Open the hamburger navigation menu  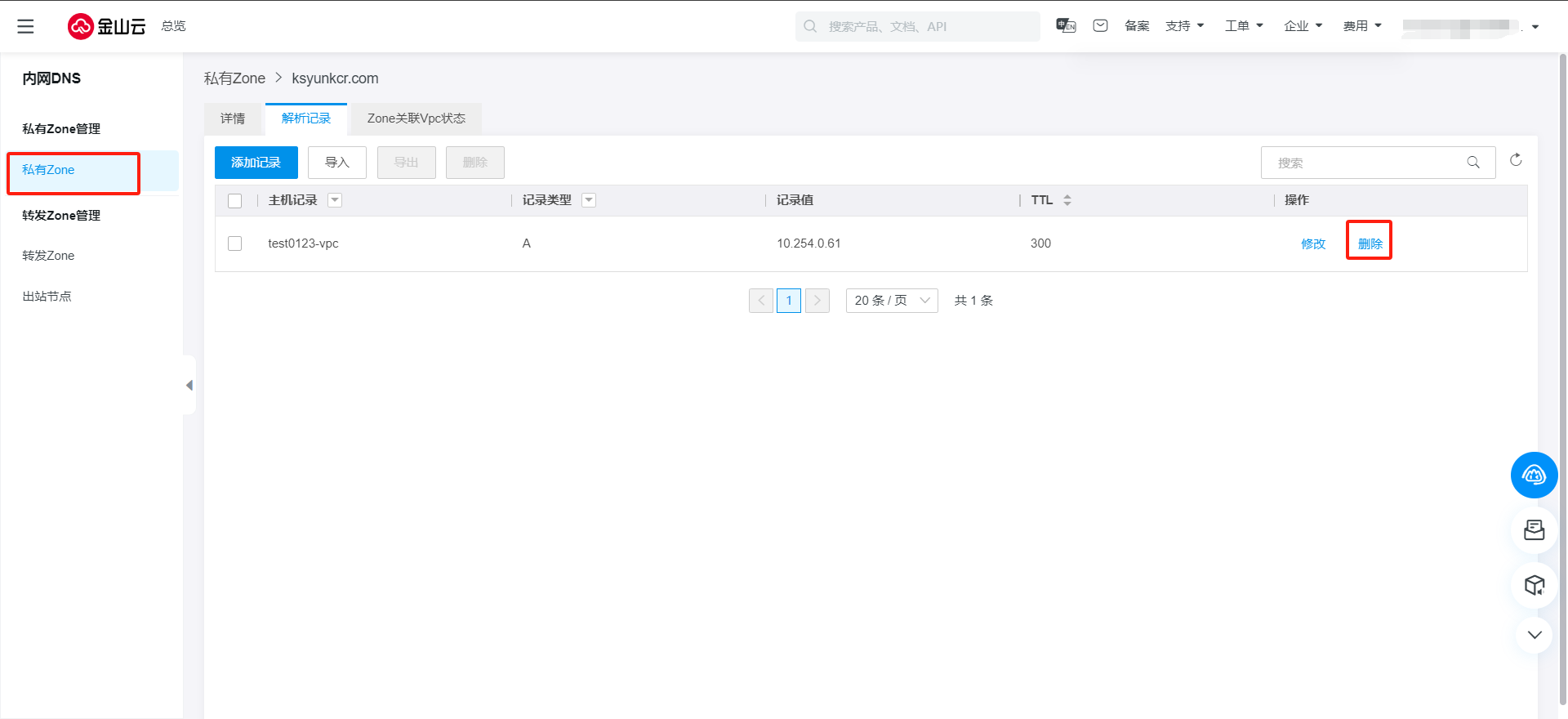pyautogui.click(x=25, y=26)
